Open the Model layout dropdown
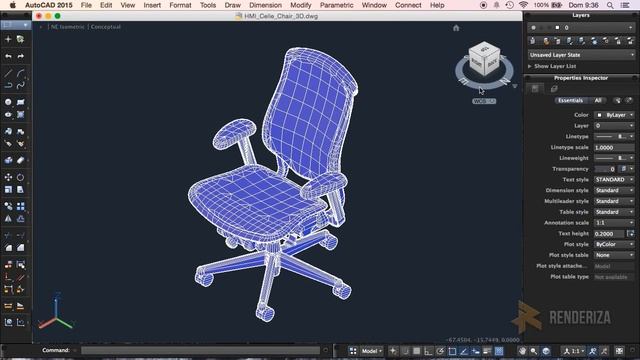 pyautogui.click(x=371, y=351)
